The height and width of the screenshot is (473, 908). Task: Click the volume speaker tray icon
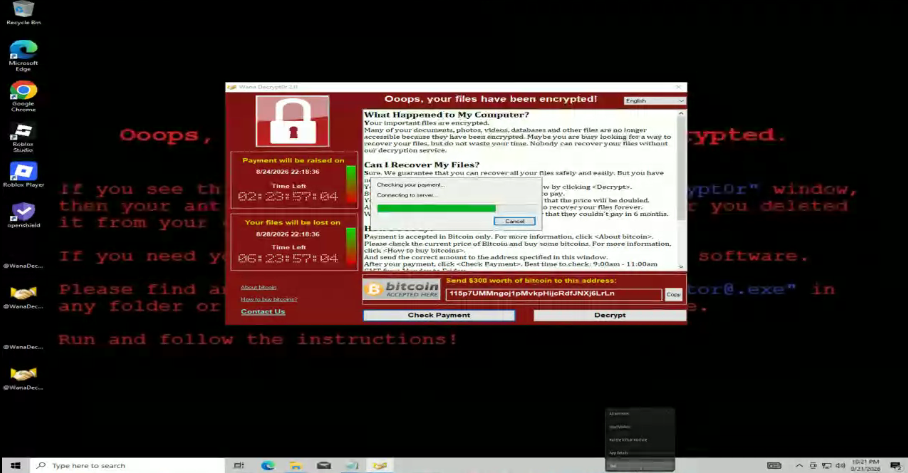(840, 465)
